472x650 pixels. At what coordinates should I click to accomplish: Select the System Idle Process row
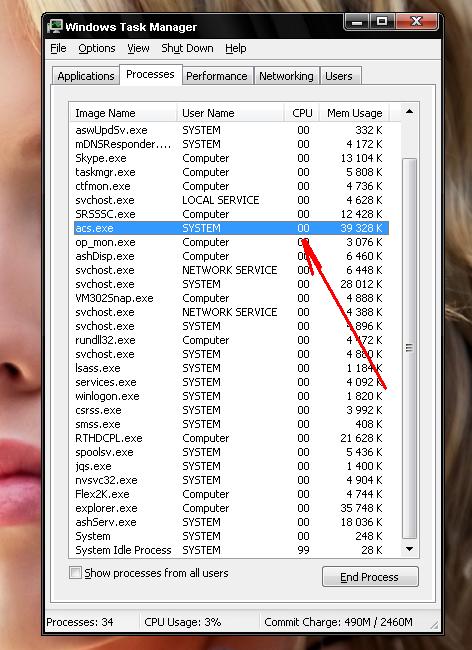(229, 551)
